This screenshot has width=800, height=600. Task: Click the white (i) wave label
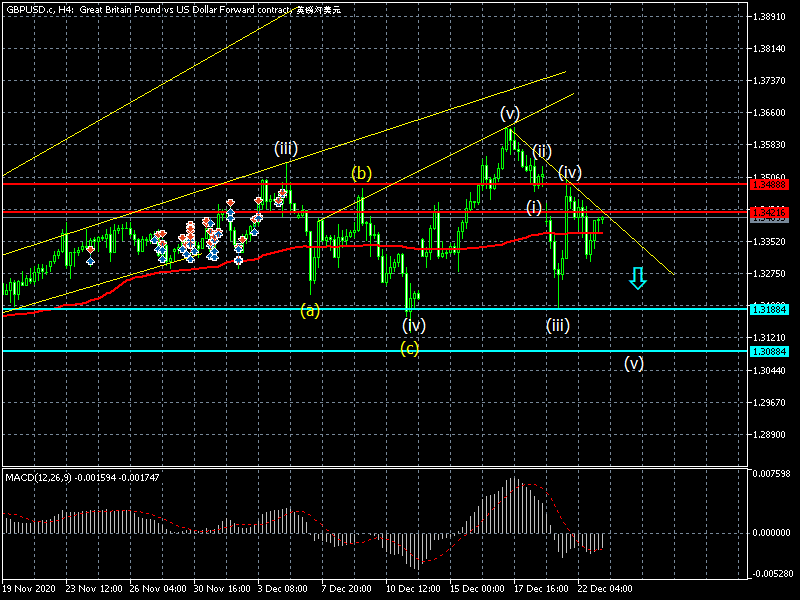click(x=534, y=207)
